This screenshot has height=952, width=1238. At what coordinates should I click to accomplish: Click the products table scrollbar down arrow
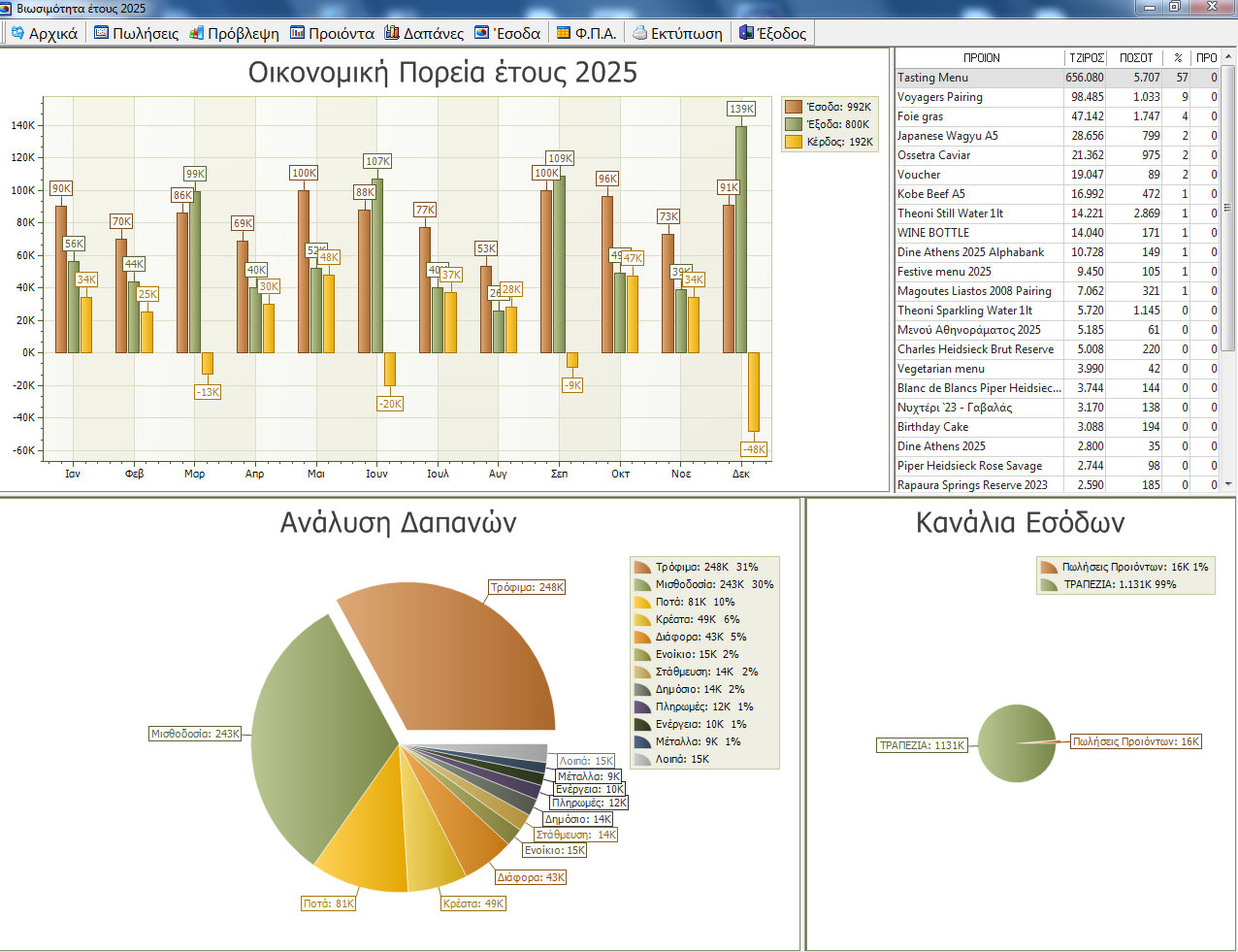(1228, 483)
